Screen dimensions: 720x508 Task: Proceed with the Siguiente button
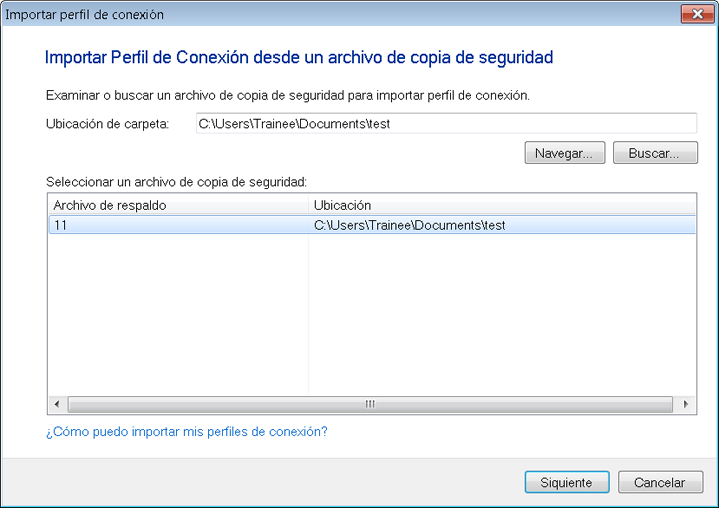coord(566,482)
